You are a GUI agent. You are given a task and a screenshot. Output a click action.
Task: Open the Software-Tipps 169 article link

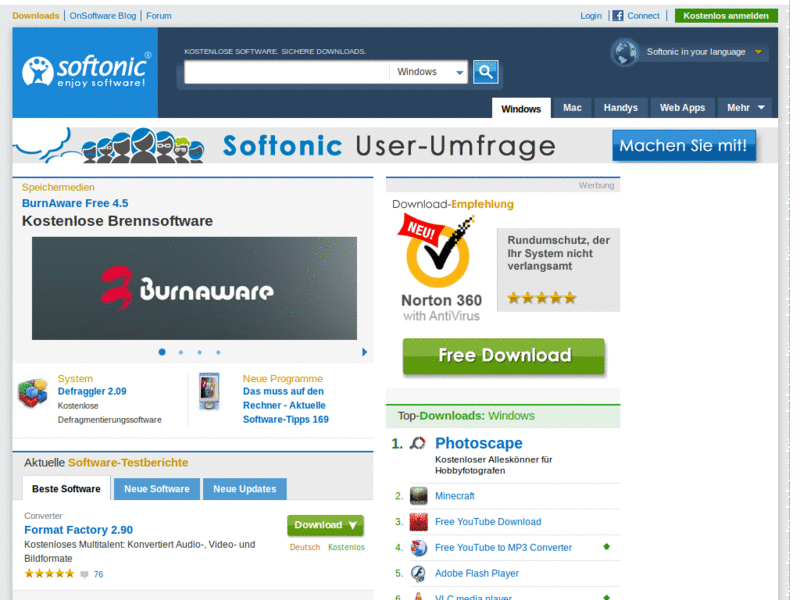(286, 405)
